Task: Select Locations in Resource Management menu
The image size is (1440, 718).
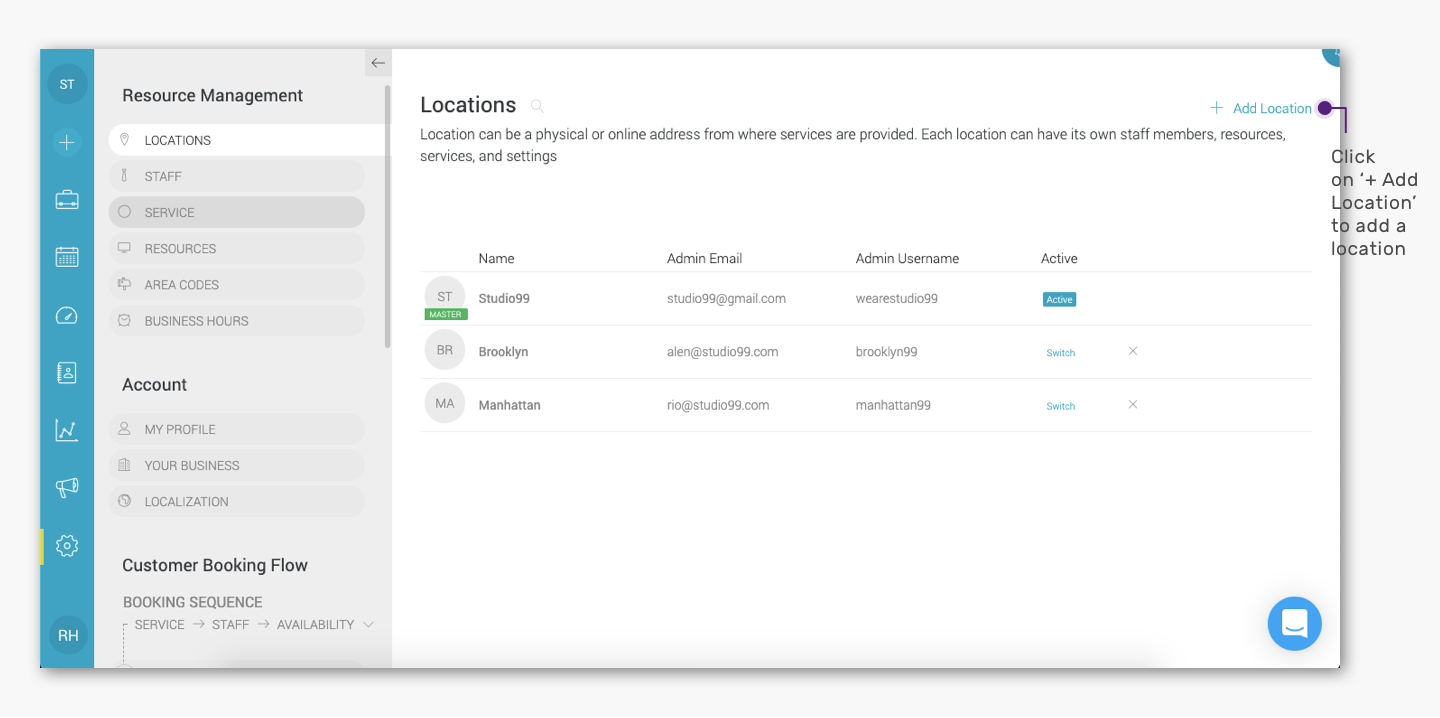Action: (248, 140)
